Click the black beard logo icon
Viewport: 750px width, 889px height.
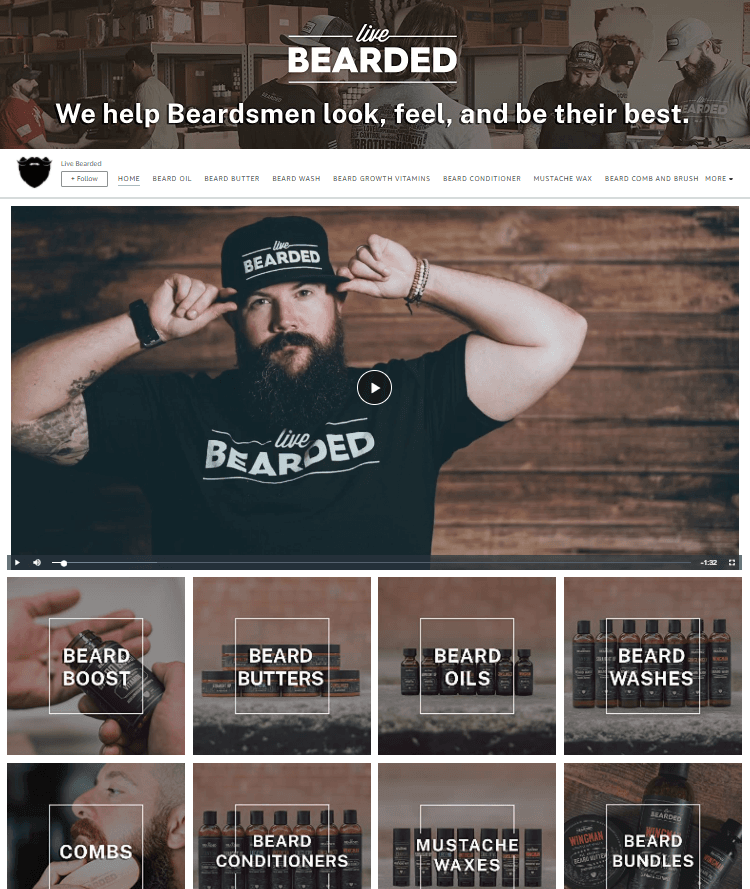coord(35,172)
